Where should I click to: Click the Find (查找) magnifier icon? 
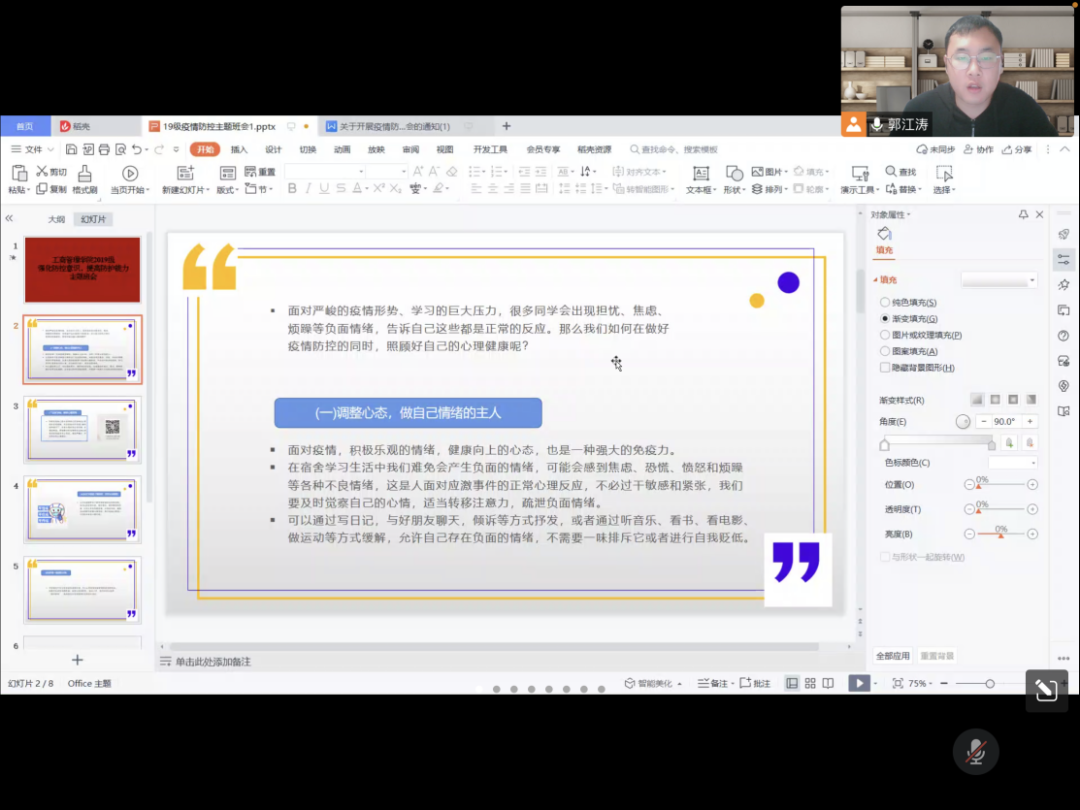click(x=891, y=172)
